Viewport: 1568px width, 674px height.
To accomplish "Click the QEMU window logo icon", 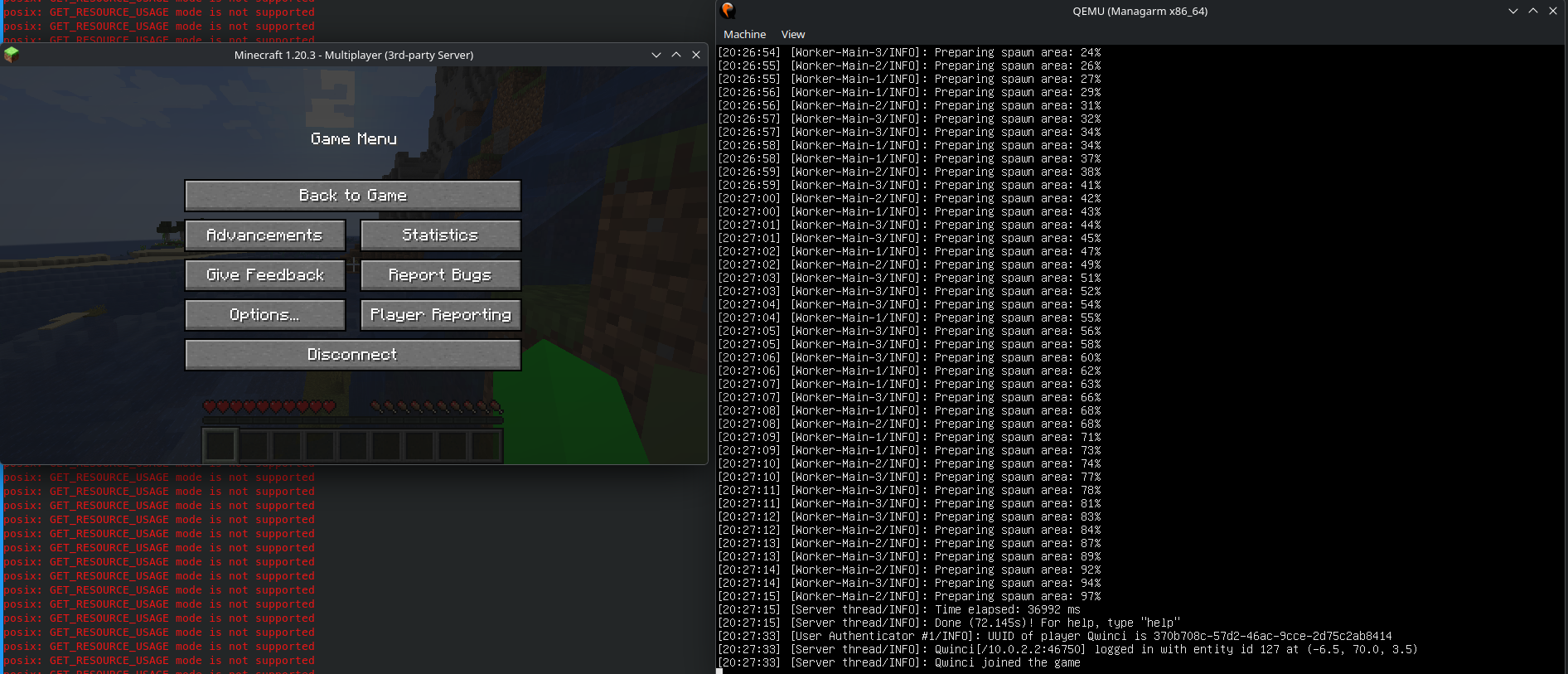I will (728, 11).
